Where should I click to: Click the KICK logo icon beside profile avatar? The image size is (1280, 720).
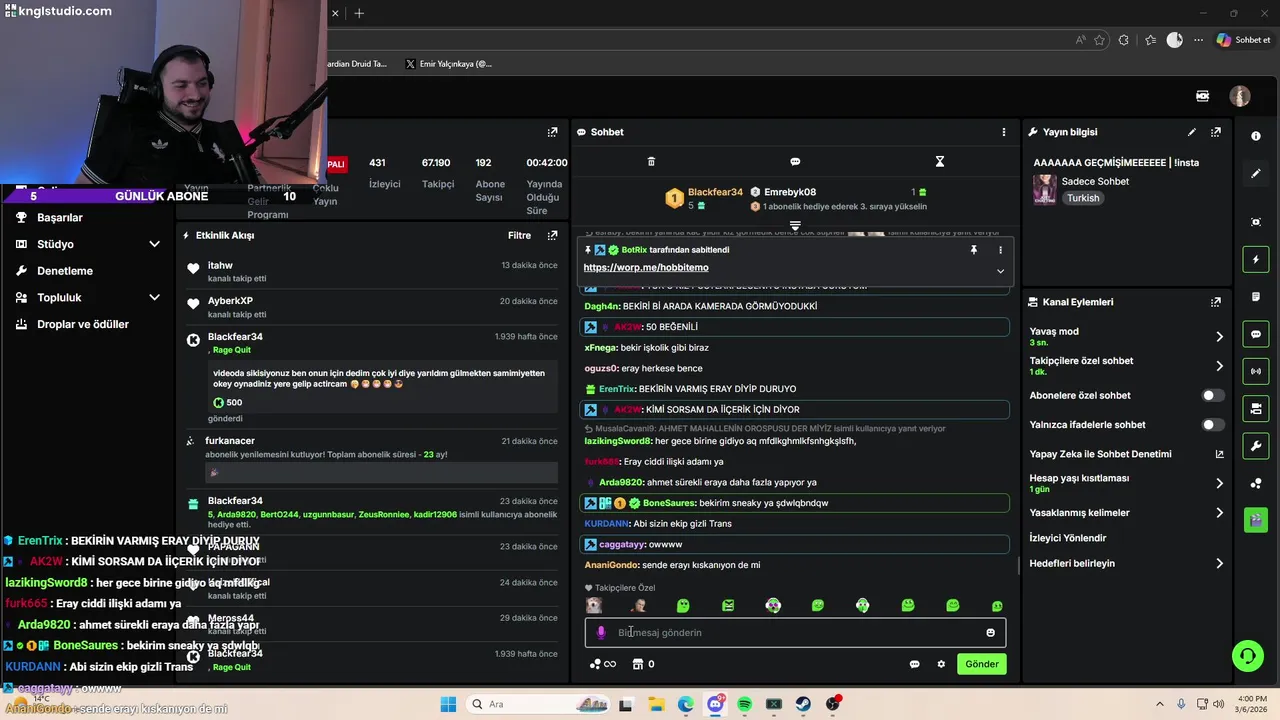click(1203, 96)
